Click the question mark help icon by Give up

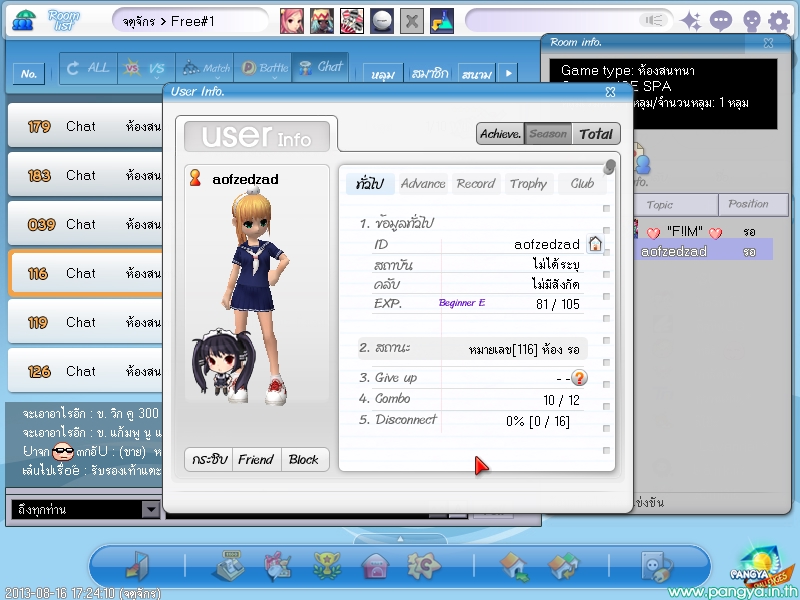pyautogui.click(x=579, y=378)
